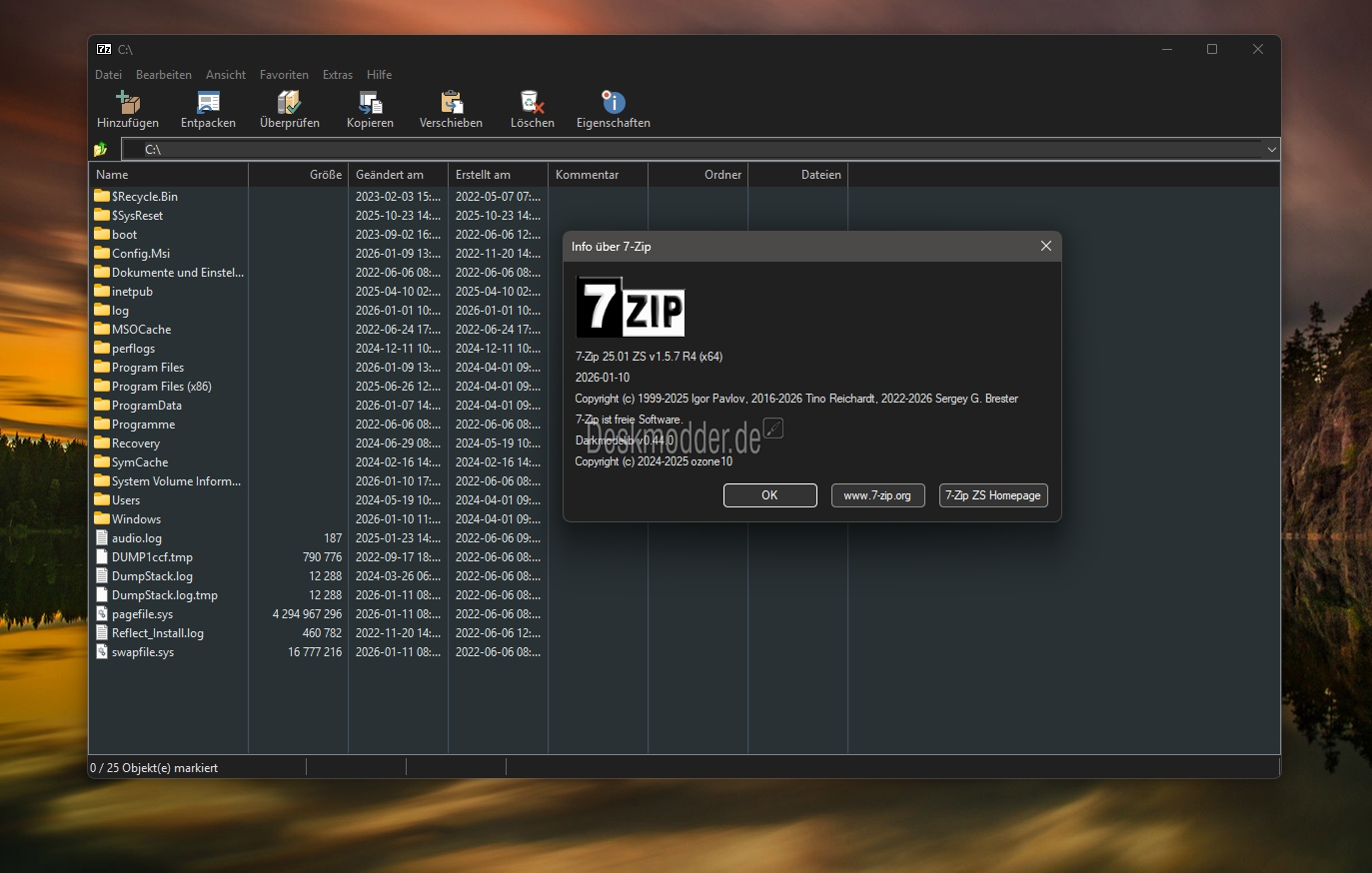Image resolution: width=1372 pixels, height=873 pixels.
Task: Open the Extras menu
Action: [337, 75]
